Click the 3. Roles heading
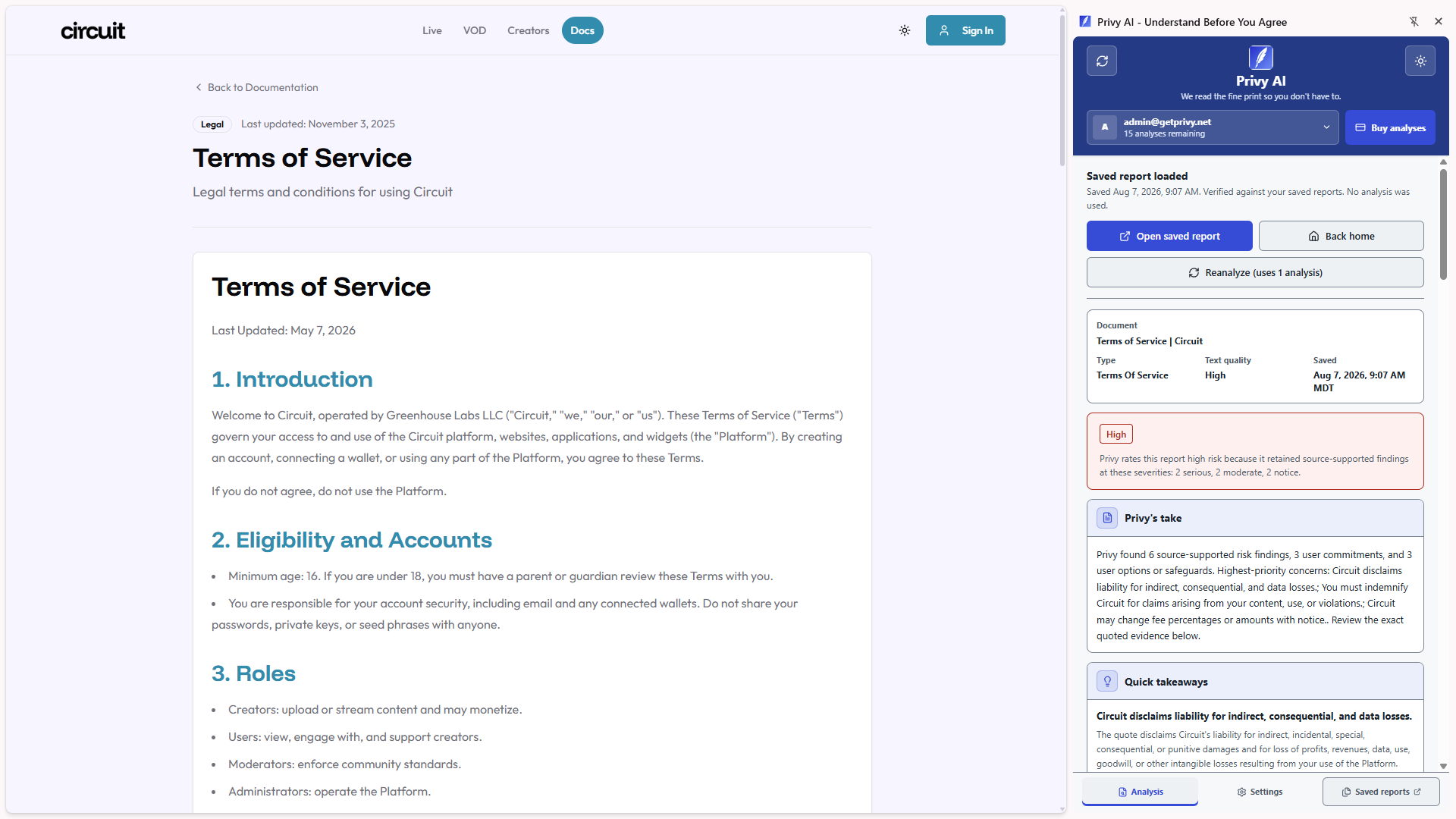Viewport: 1456px width, 819px height. coord(253,673)
